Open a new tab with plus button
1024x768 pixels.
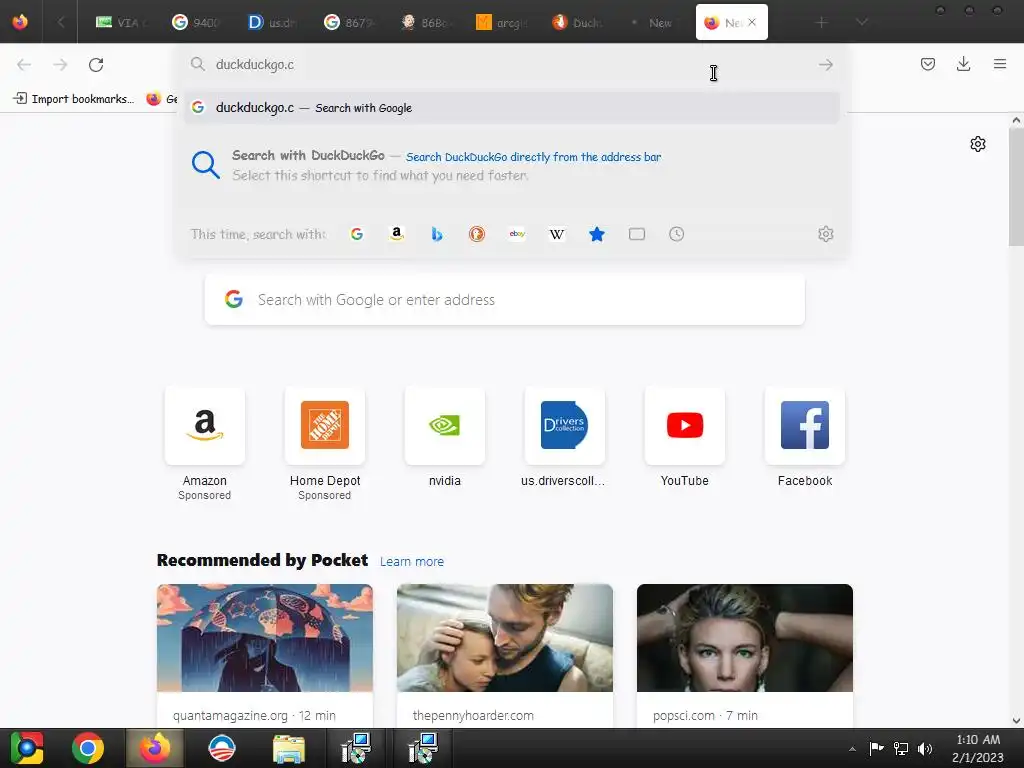click(x=822, y=22)
